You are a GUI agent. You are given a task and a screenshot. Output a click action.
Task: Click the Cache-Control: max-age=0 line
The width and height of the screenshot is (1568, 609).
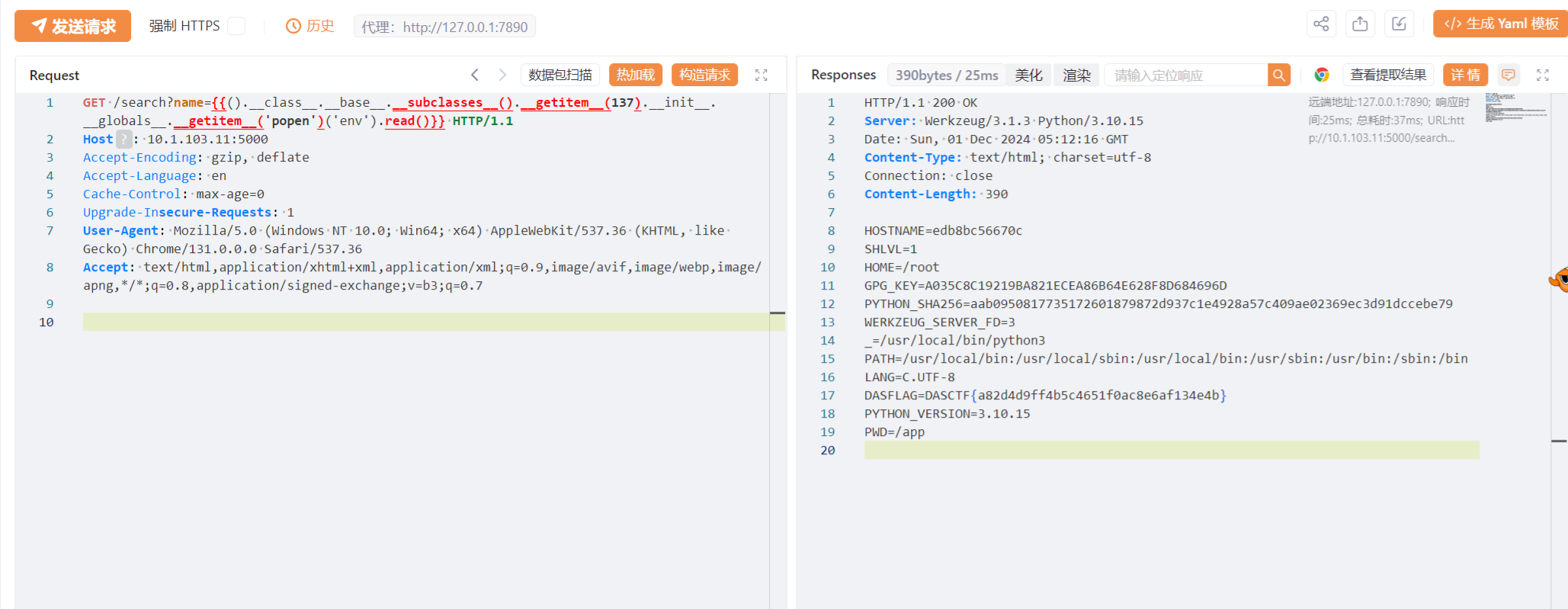tap(174, 194)
